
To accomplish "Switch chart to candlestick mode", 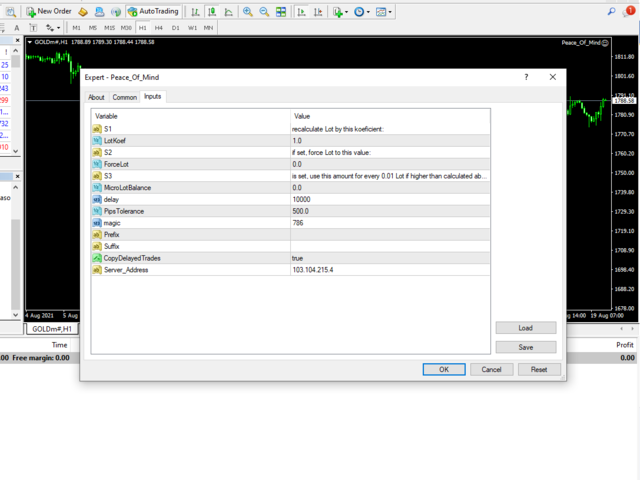I will point(212,12).
